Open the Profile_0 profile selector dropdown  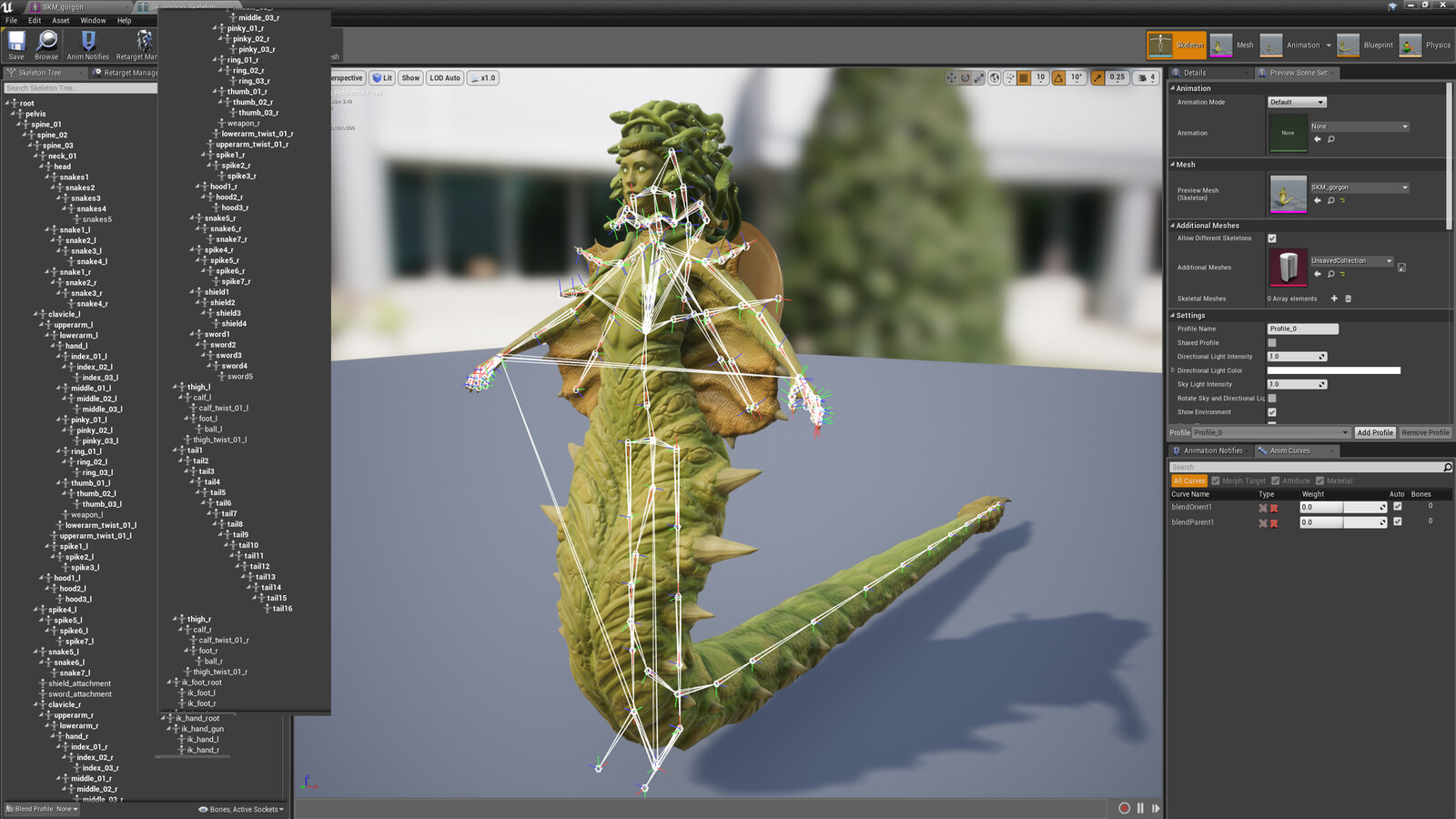click(1271, 433)
